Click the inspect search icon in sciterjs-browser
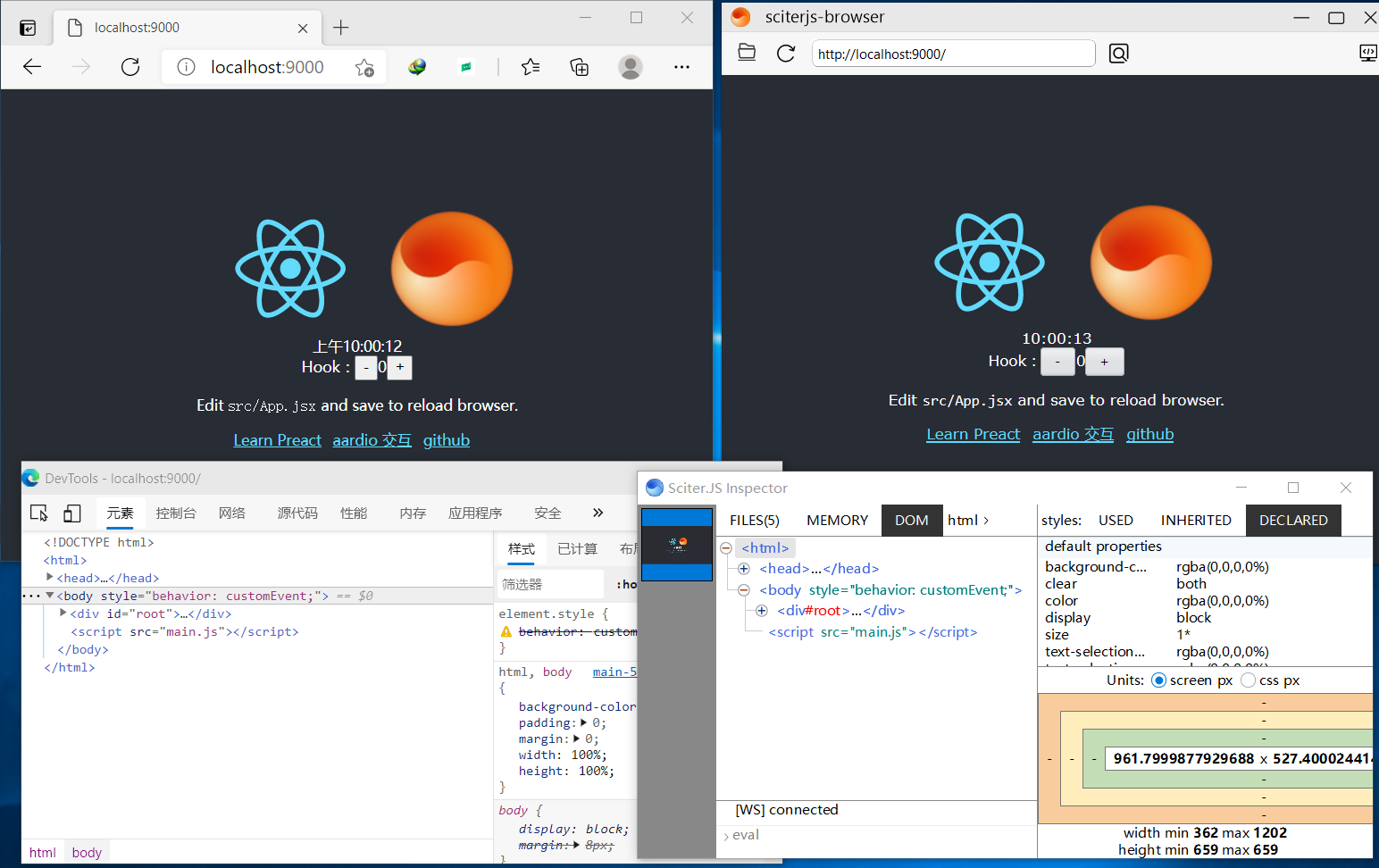1379x868 pixels. 1118,54
